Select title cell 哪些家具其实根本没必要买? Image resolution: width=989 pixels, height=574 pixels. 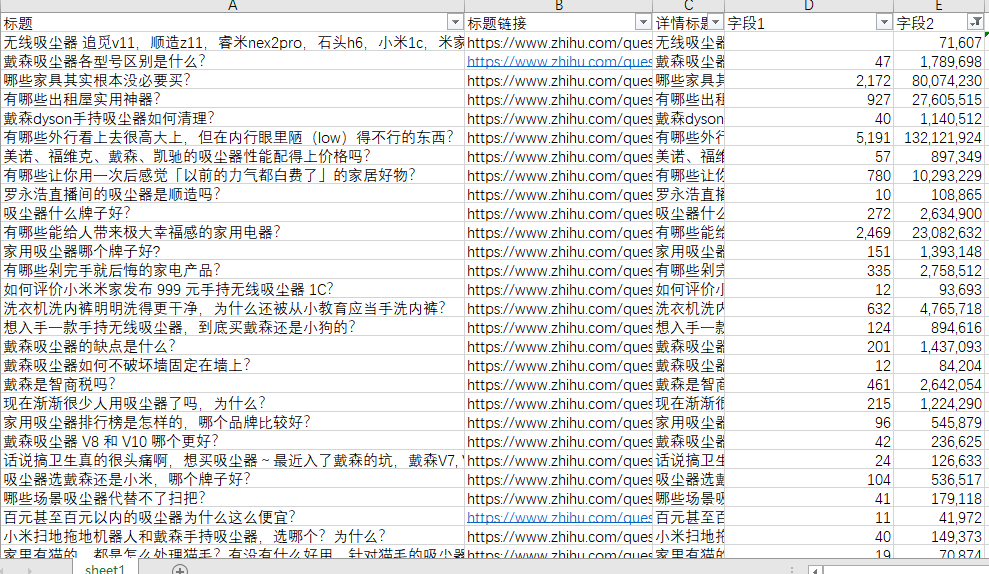click(x=232, y=81)
